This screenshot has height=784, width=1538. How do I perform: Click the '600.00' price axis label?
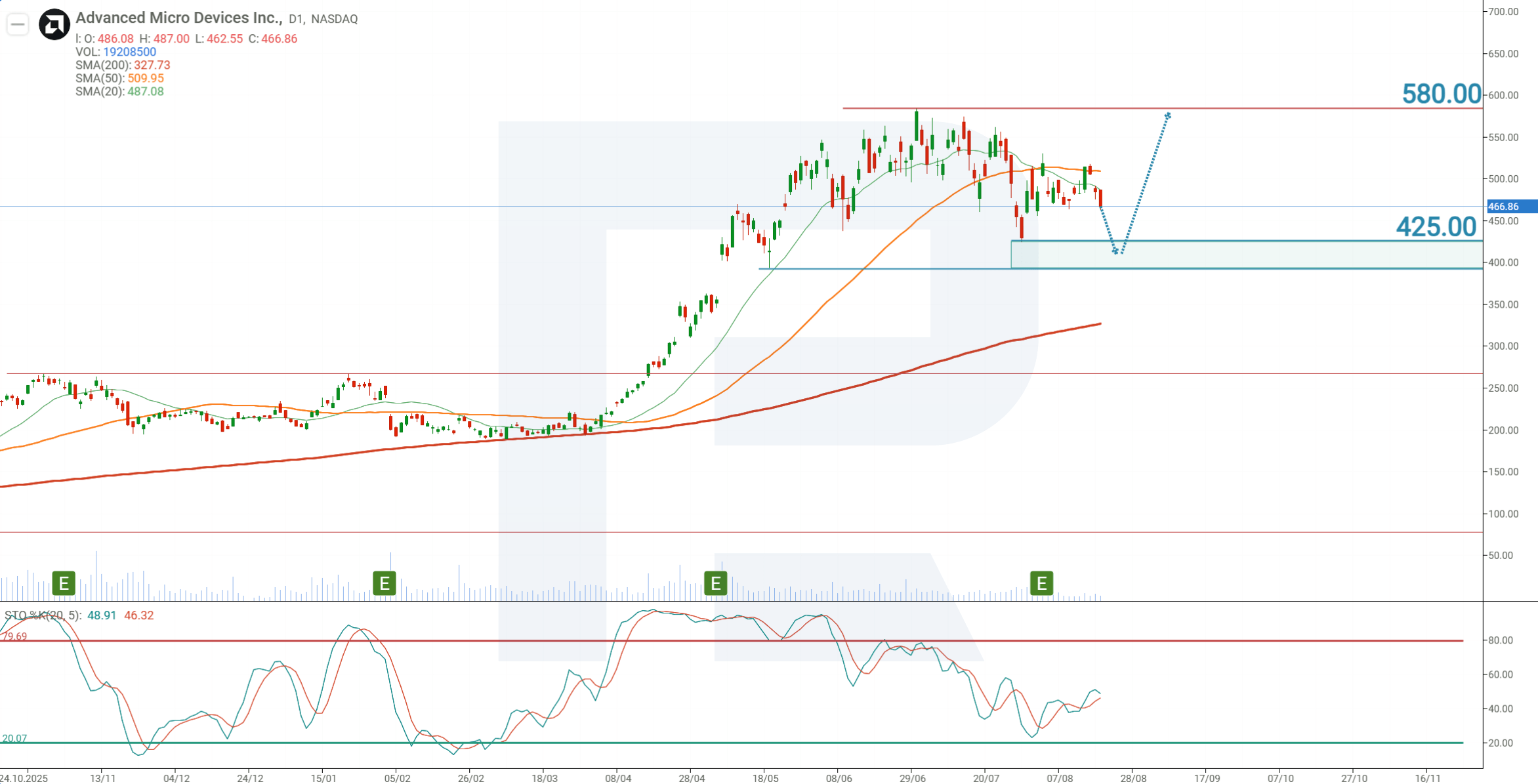coord(1504,95)
